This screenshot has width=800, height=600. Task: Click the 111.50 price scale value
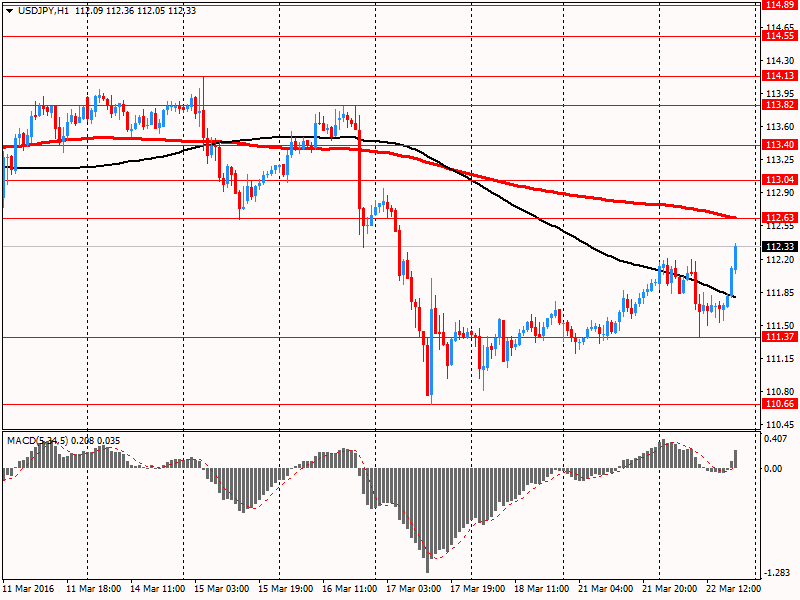pyautogui.click(x=780, y=326)
